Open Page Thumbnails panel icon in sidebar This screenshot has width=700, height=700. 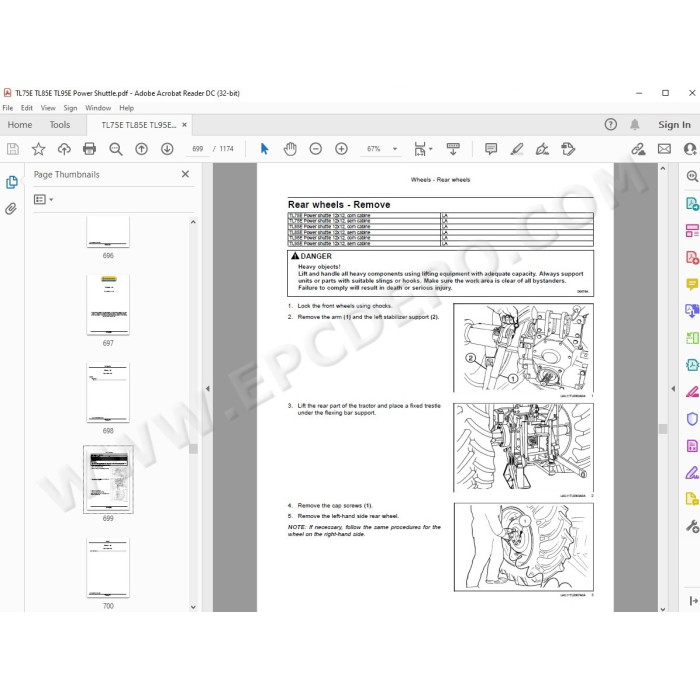click(12, 182)
